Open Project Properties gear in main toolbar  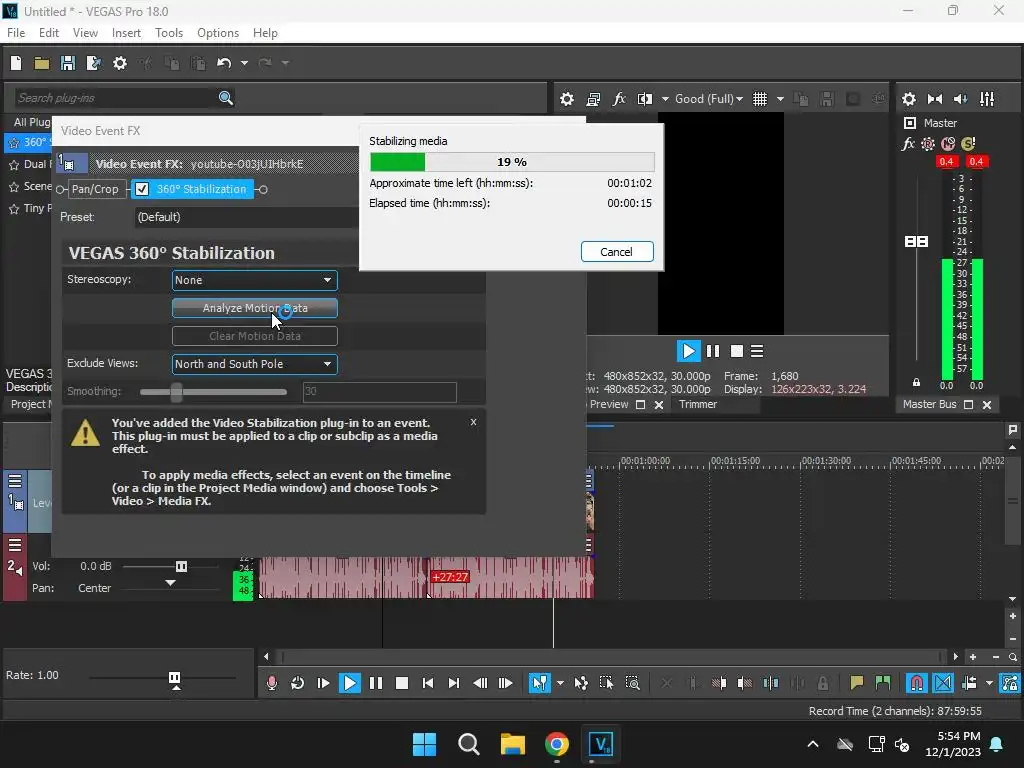coord(120,63)
